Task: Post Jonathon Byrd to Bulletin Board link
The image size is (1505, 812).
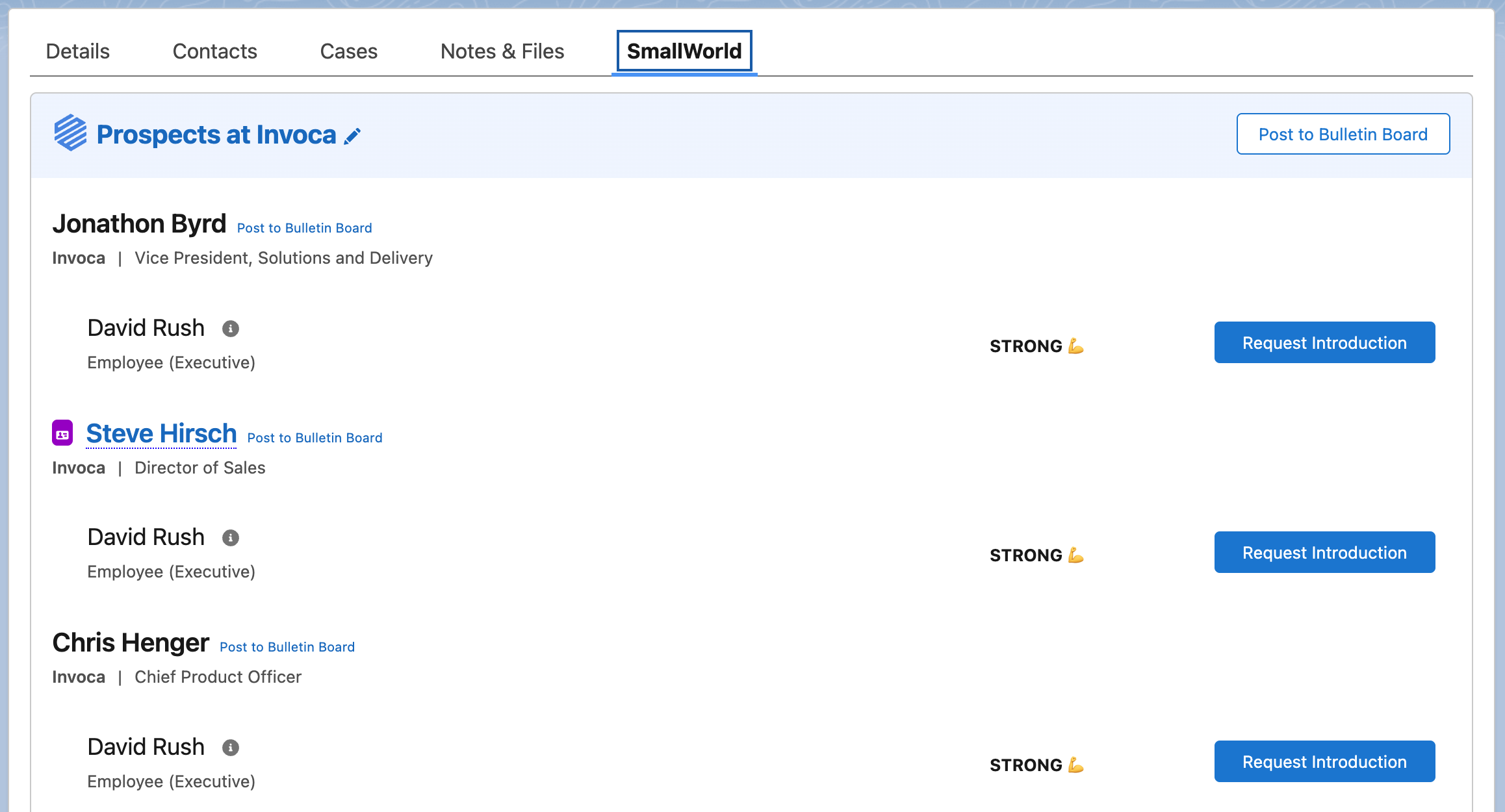Action: point(304,228)
